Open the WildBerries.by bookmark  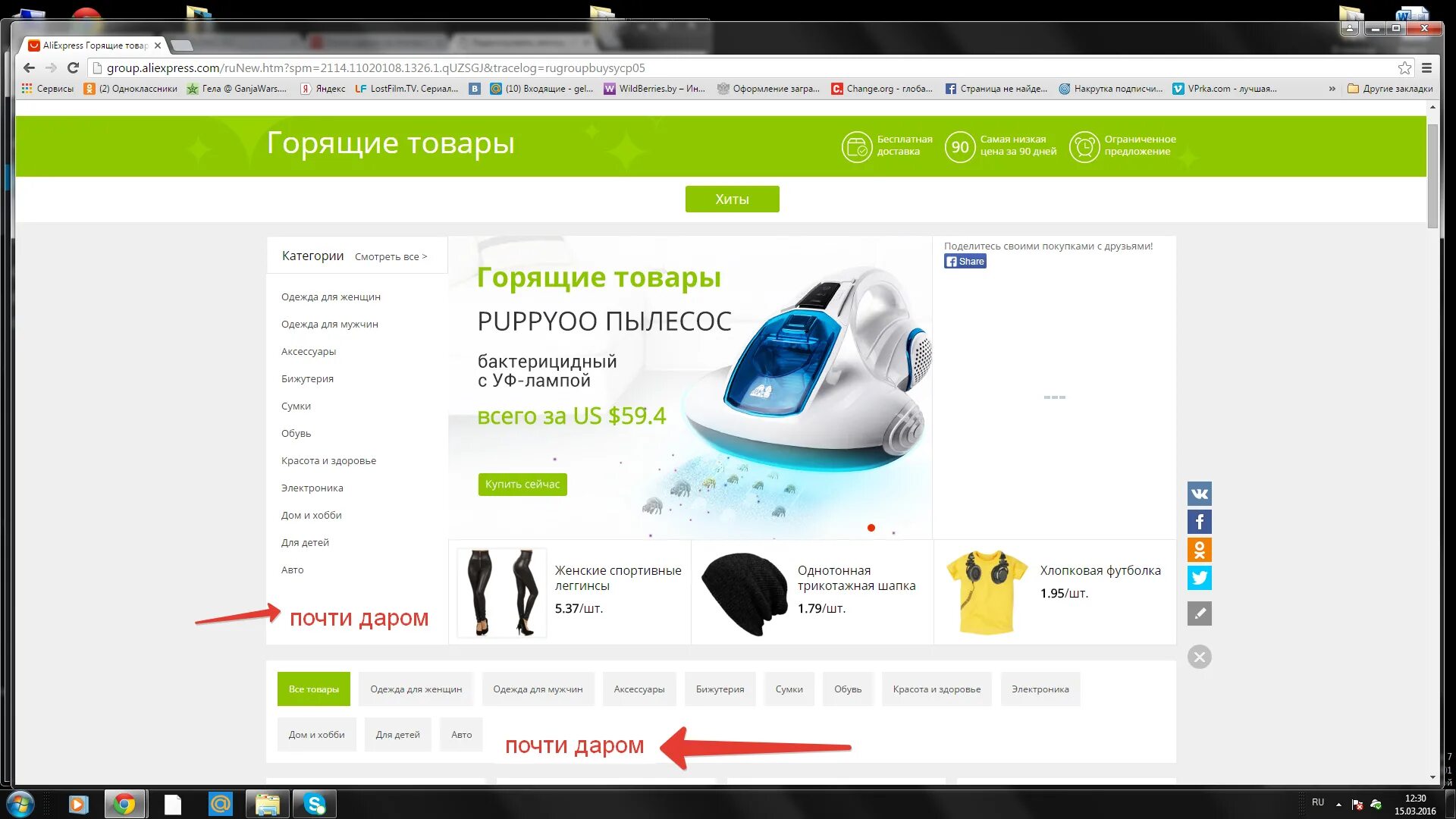coord(654,89)
